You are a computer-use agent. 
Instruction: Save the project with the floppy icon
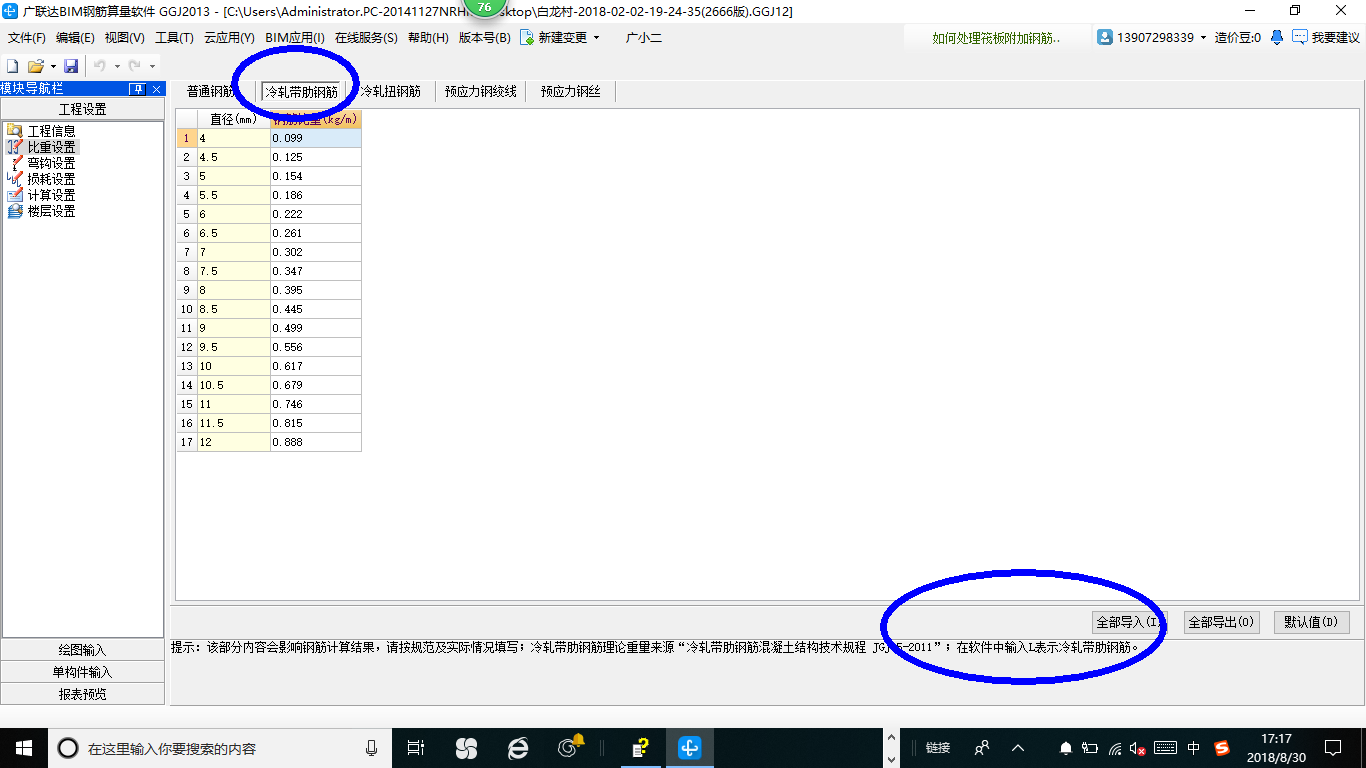pyautogui.click(x=71, y=66)
